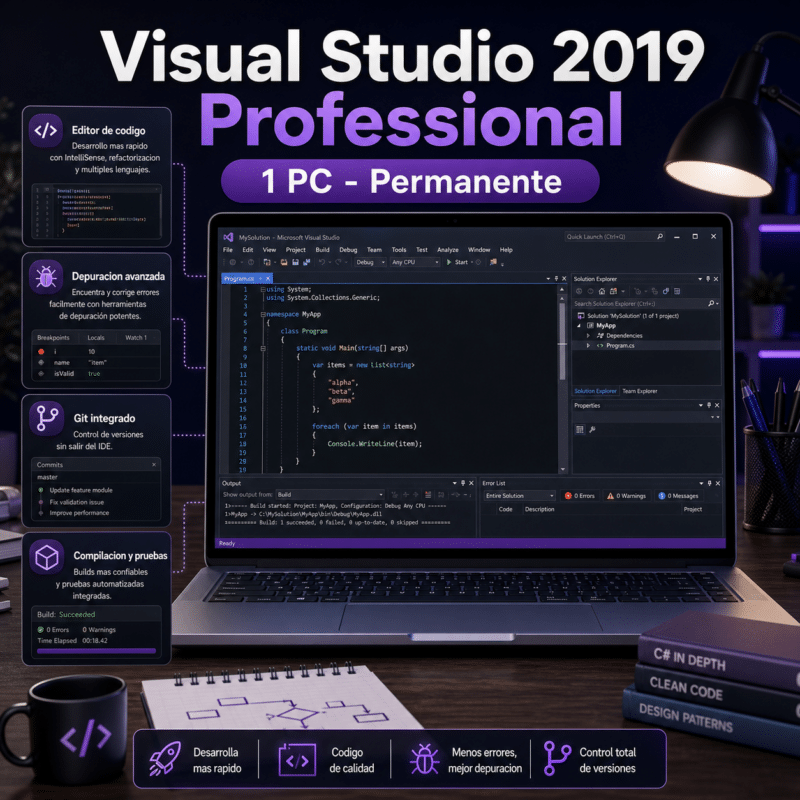Click the Categorized grid icon in Properties

pos(580,430)
